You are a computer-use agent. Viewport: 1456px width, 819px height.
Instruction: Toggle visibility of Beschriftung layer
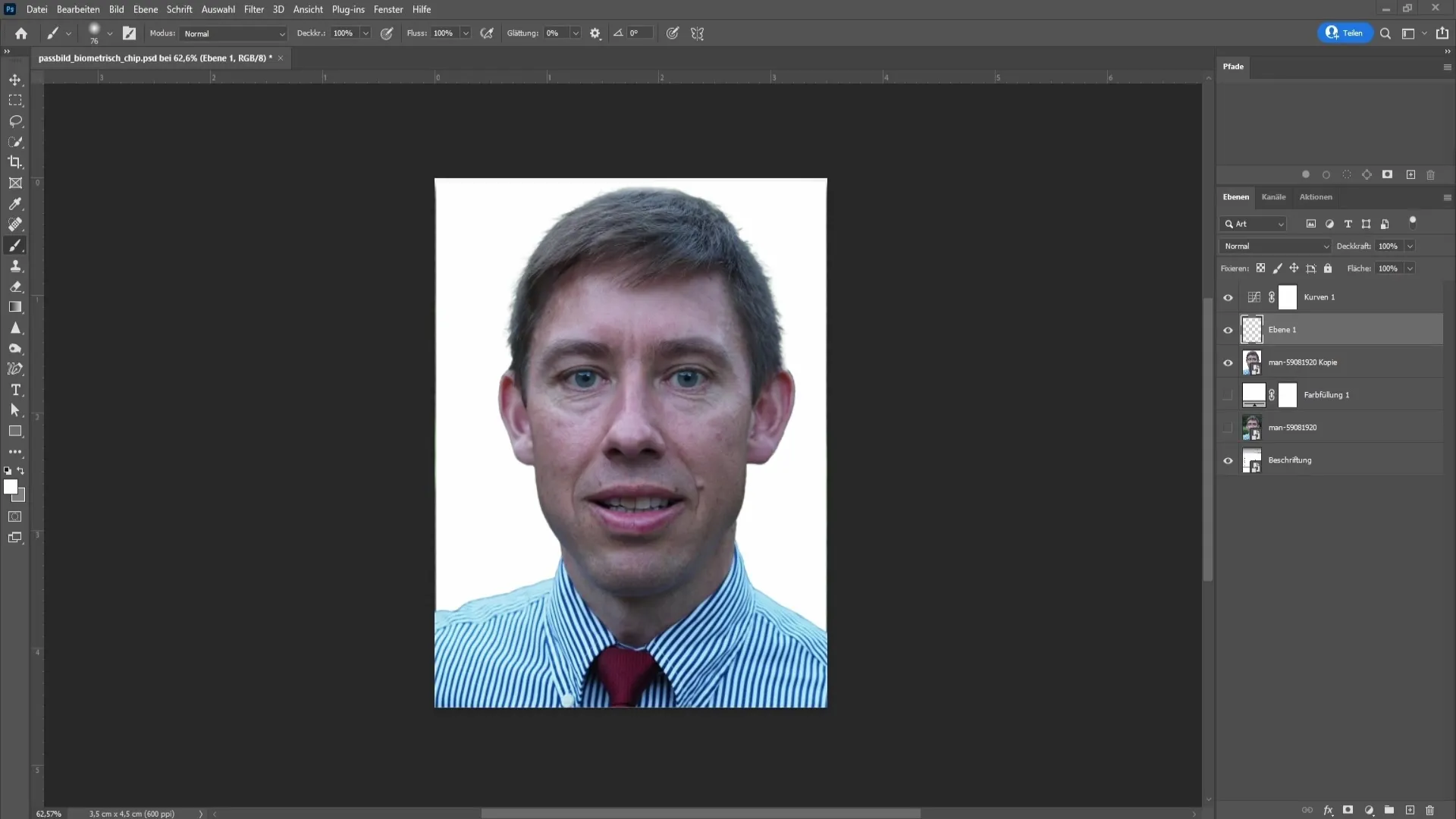coord(1228,460)
